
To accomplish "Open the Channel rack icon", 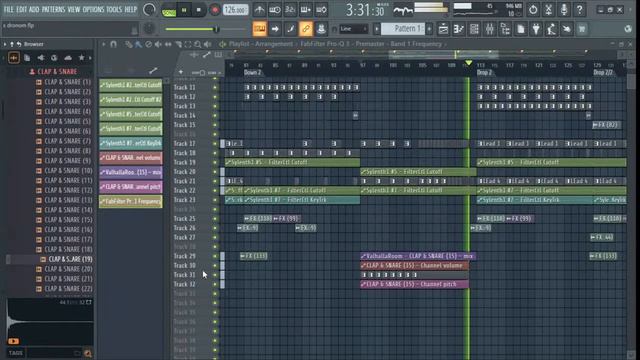I will [474, 29].
